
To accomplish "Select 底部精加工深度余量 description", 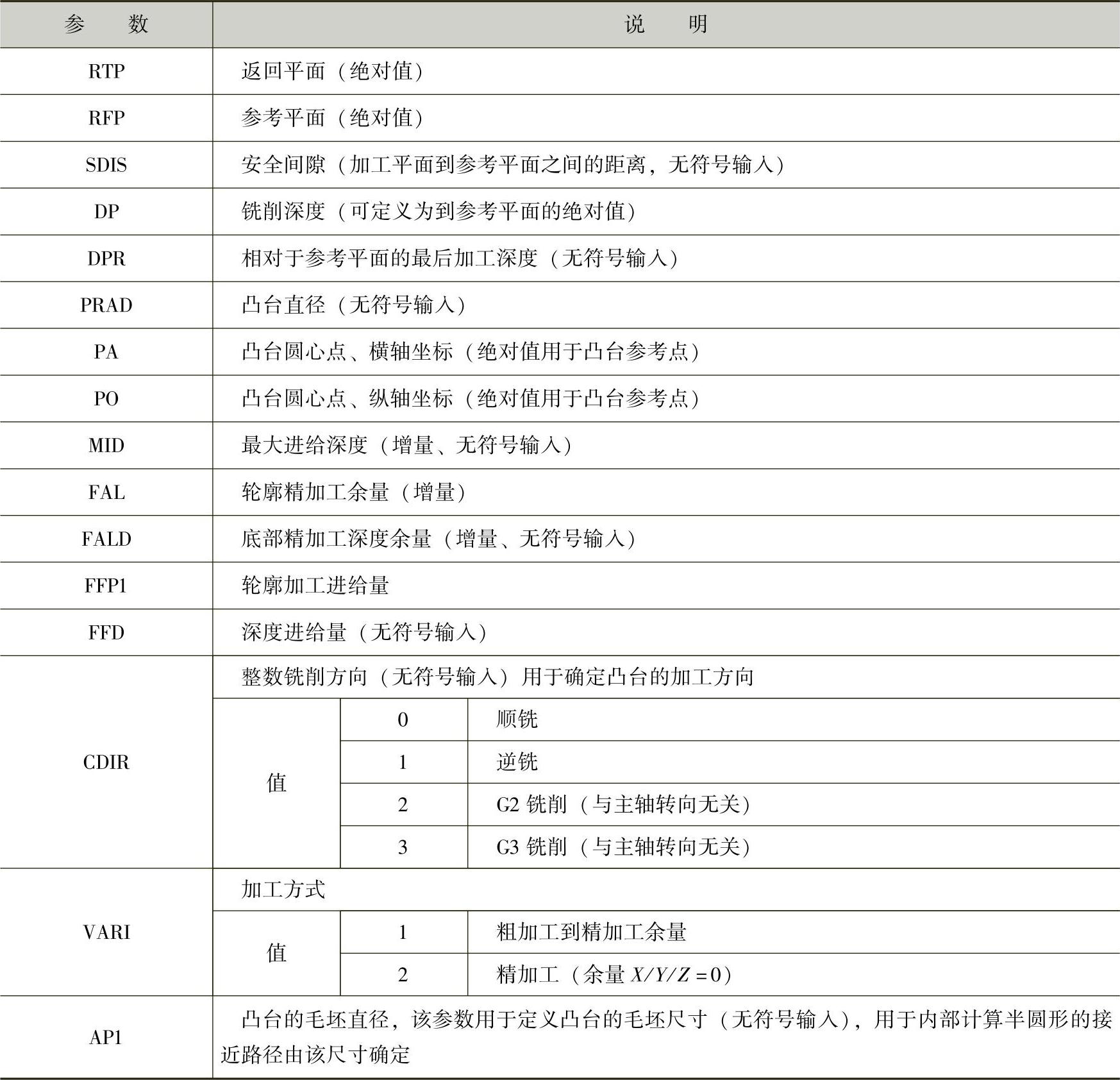I will point(439,539).
